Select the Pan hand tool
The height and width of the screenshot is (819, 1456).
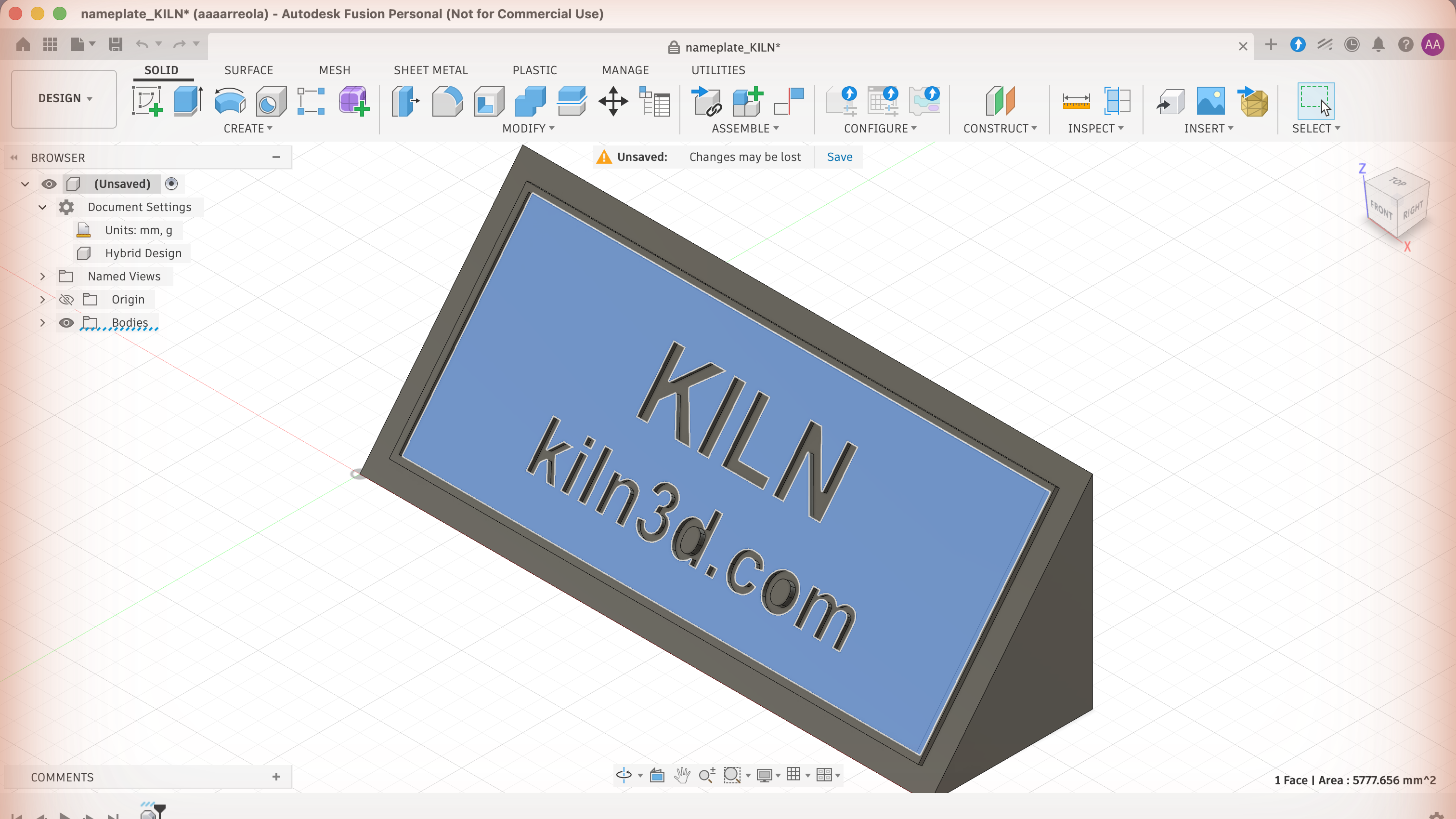(x=682, y=775)
